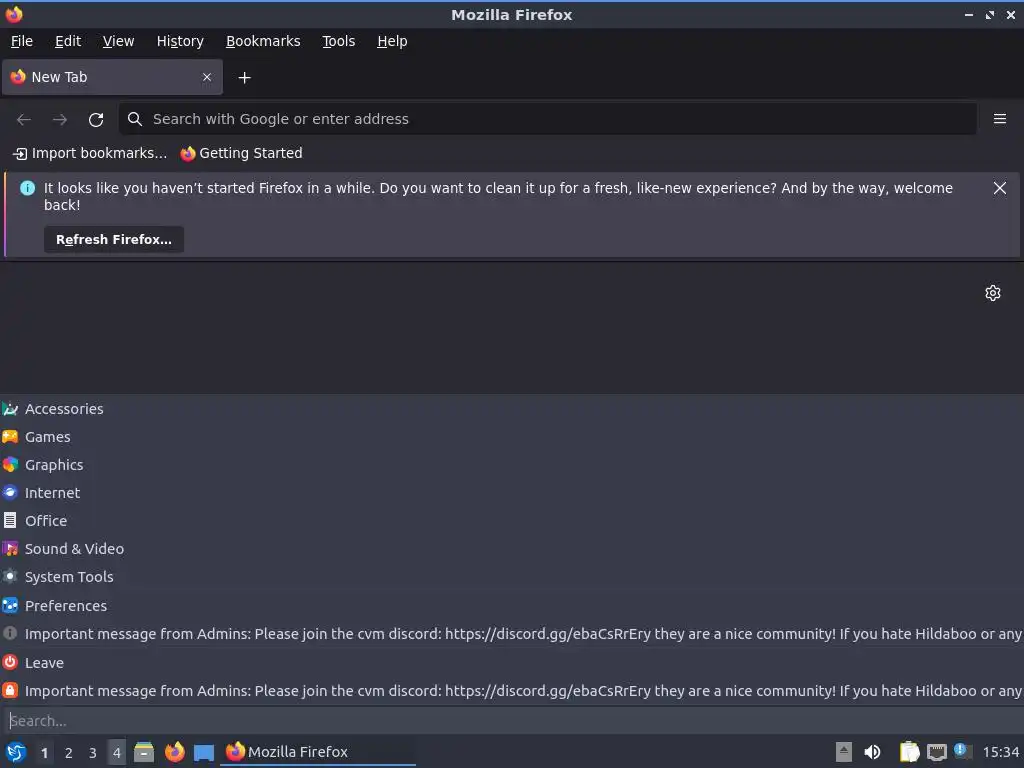Open the Getting Started bookmark
This screenshot has height=768, width=1024.
(242, 153)
